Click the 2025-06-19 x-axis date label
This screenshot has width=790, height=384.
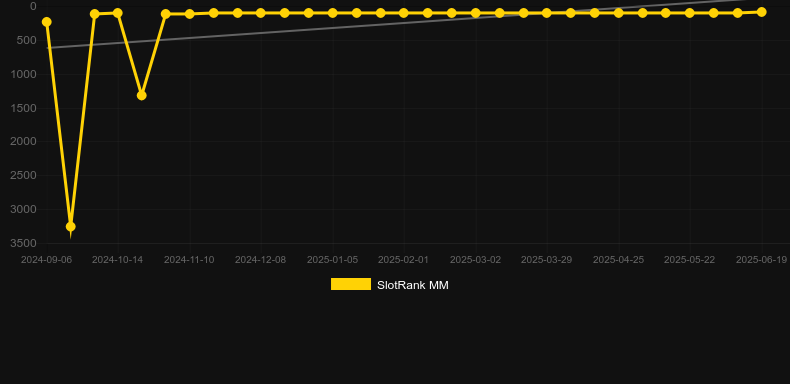coord(761,260)
